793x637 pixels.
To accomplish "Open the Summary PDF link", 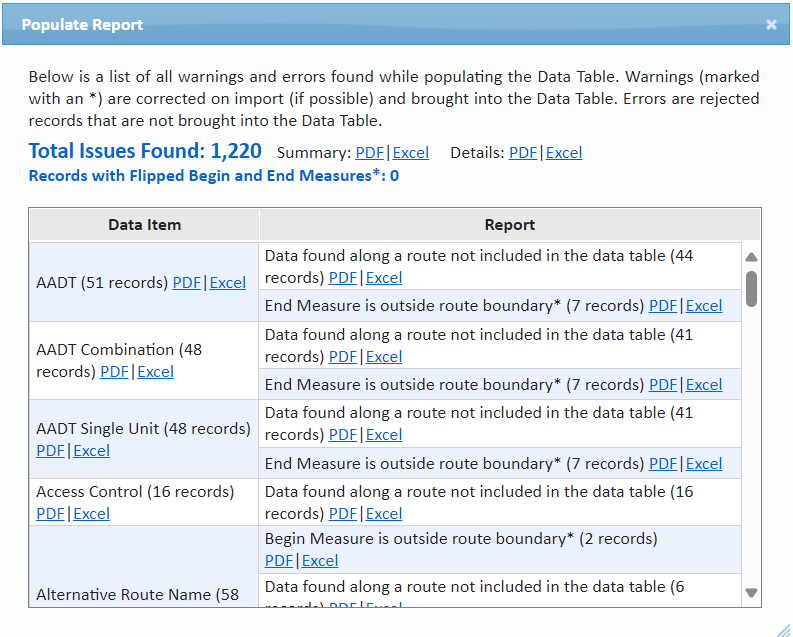I will (x=369, y=153).
